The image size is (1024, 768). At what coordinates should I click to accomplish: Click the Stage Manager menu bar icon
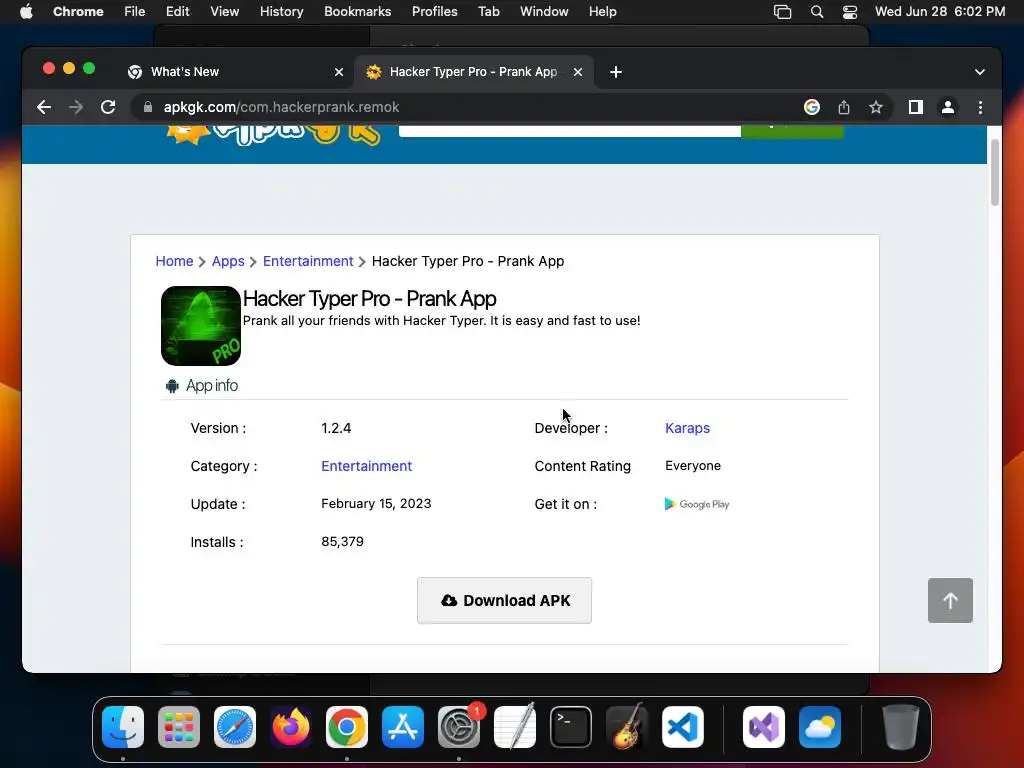pos(782,12)
